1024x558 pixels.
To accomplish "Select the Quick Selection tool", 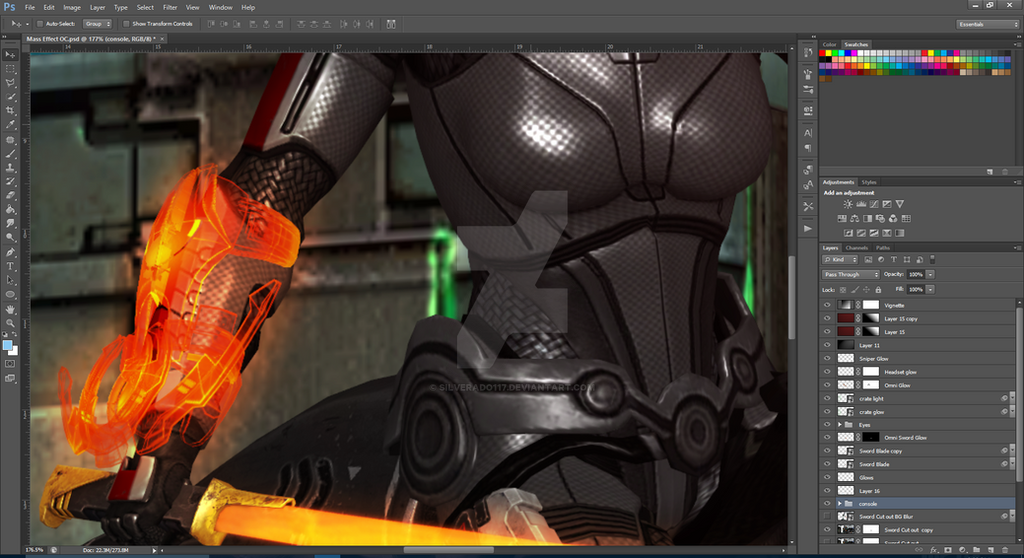I will 10,97.
